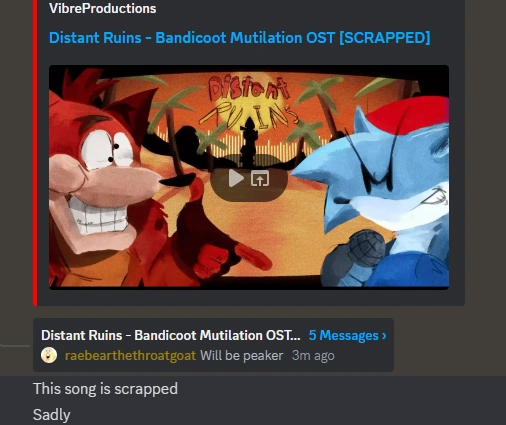The width and height of the screenshot is (506, 425).
Task: Expand the thread via the chevron arrow
Action: [x=384, y=335]
